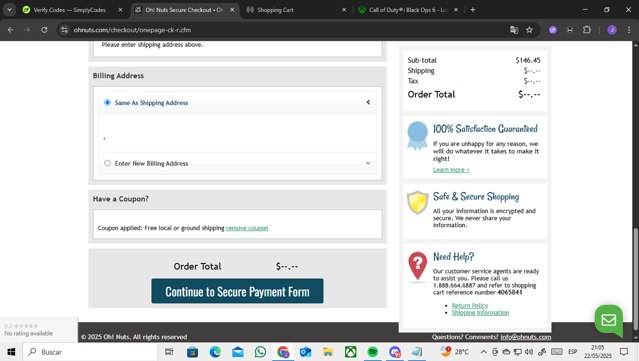Click the taskbar Buscar search box
The height and width of the screenshot is (361, 639).
[90, 352]
